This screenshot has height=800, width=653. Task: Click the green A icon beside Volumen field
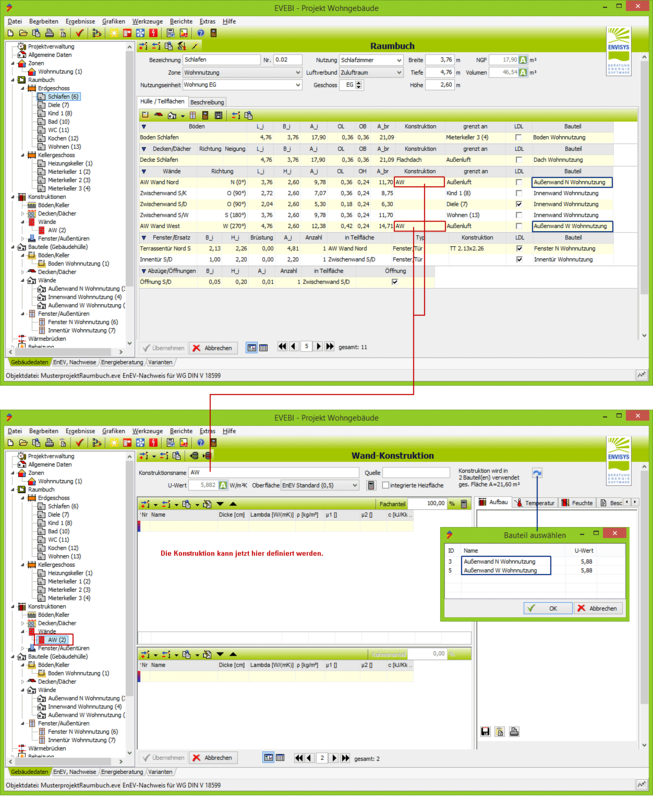click(x=523, y=73)
